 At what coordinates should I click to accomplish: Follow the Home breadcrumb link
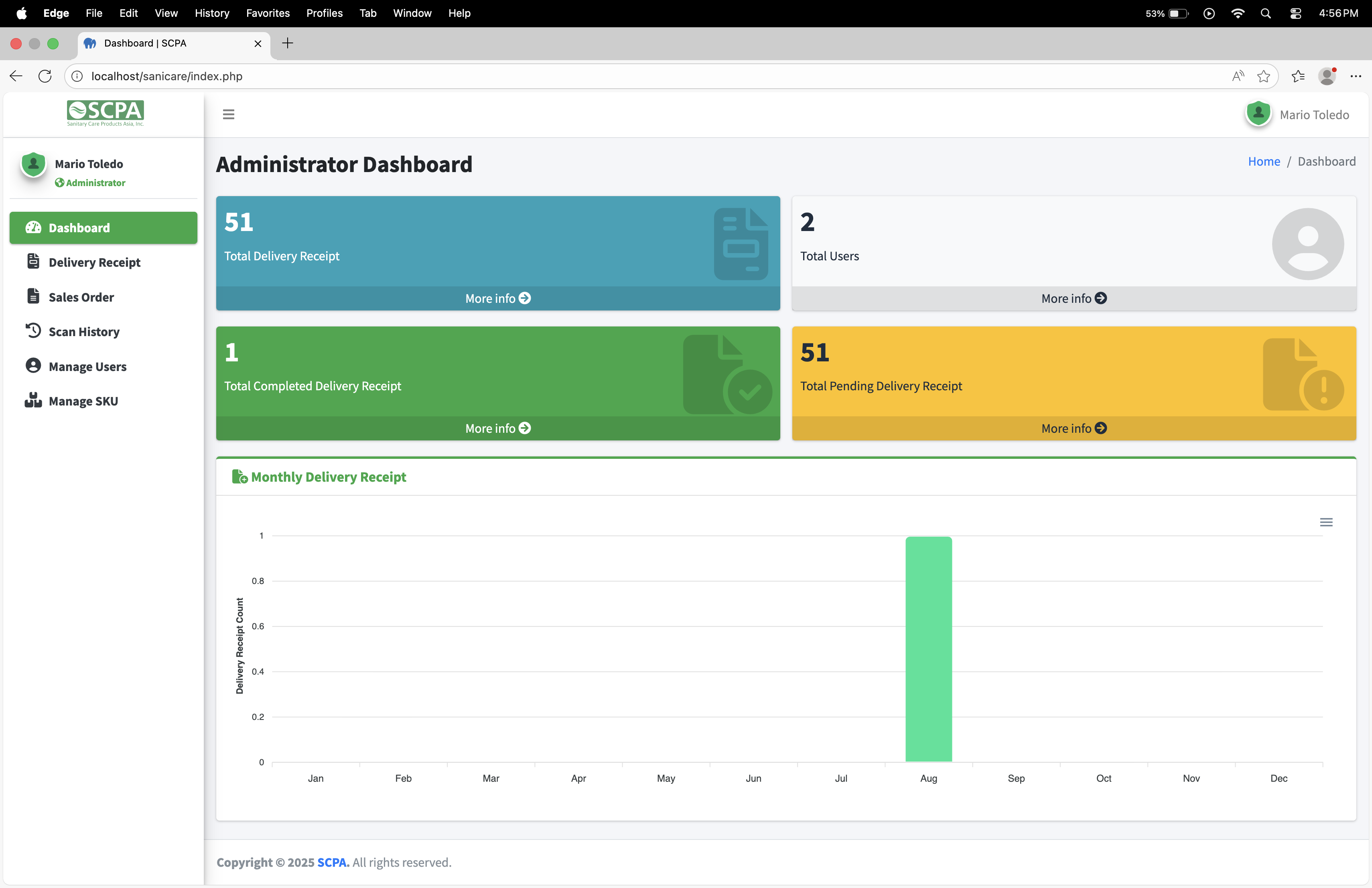tap(1264, 161)
